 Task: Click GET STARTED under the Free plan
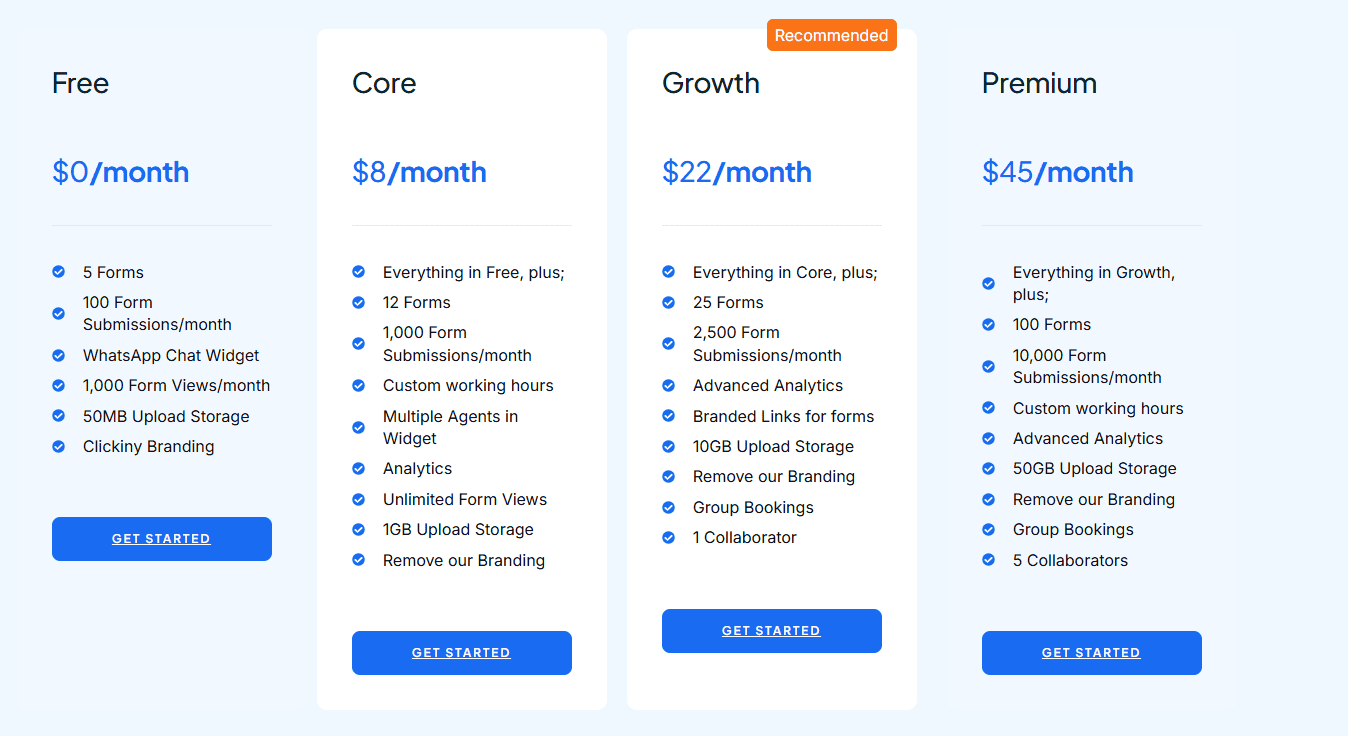tap(161, 538)
